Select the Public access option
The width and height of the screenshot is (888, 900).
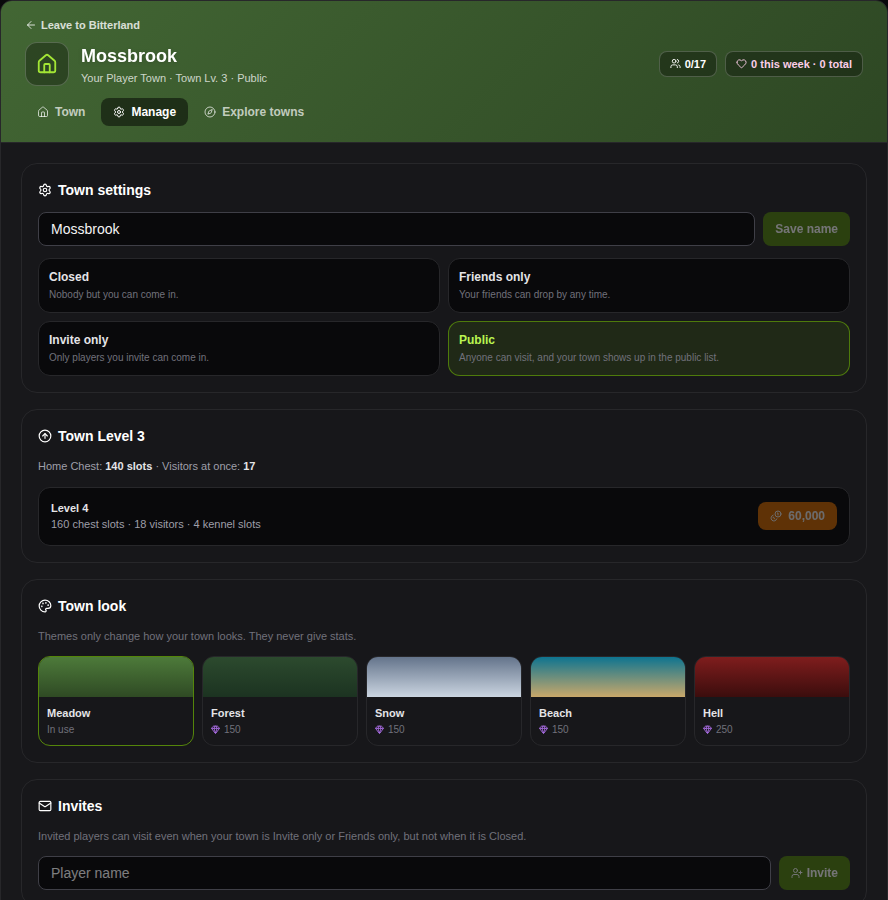pos(649,348)
